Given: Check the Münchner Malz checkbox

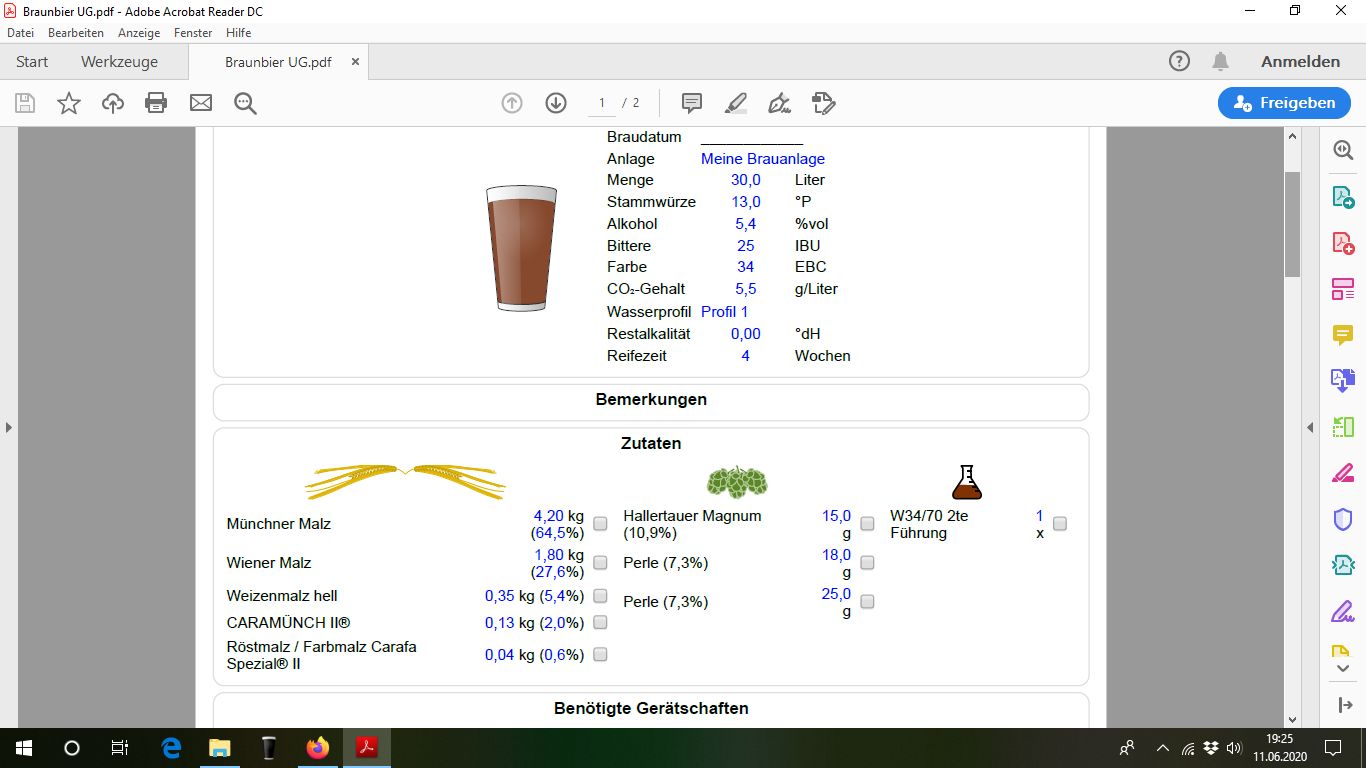Looking at the screenshot, I should click(600, 524).
